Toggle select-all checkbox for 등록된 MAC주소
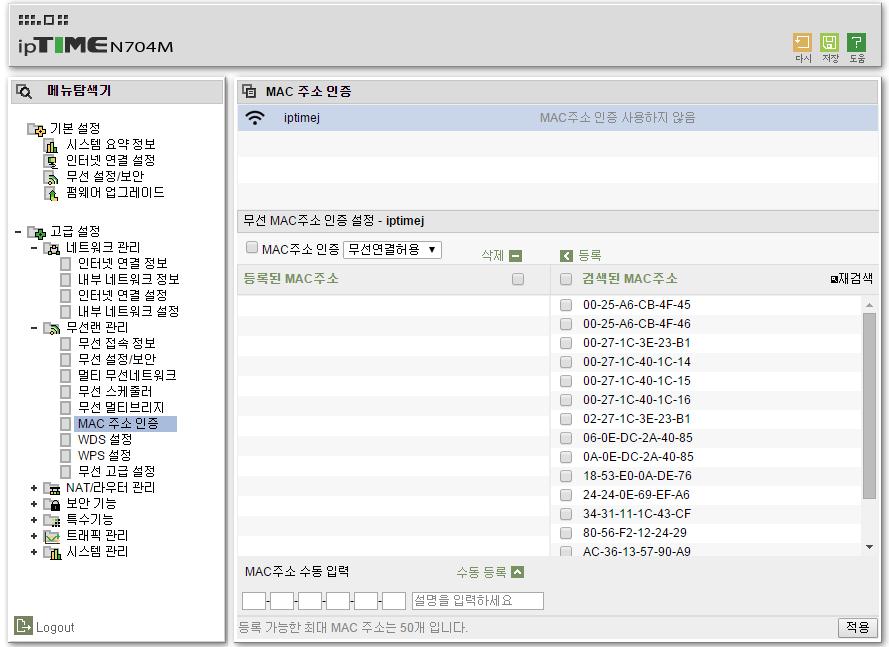This screenshot has height=647, width=889. 518,279
